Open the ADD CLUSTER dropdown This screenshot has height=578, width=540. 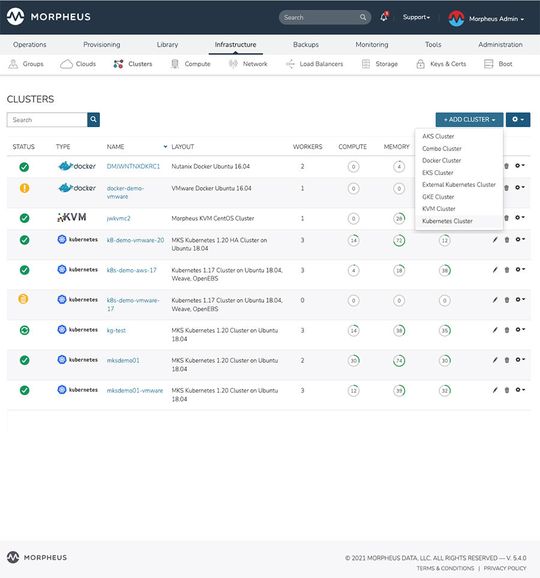tap(469, 119)
